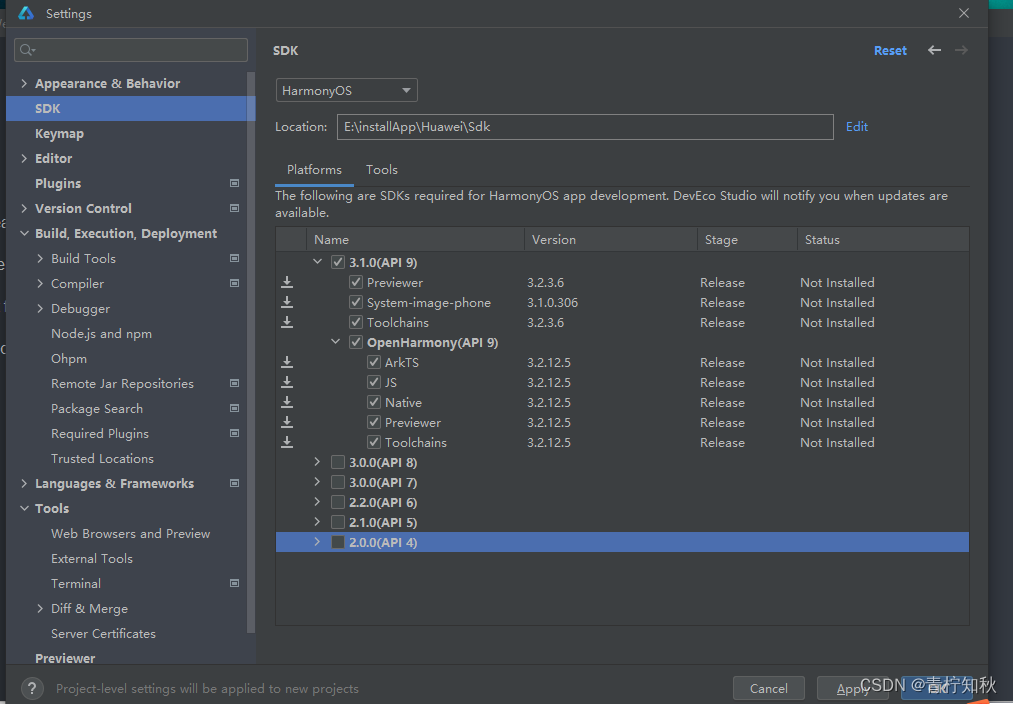Click download icon for Previewer 3.2.3.6
Image resolution: width=1013 pixels, height=704 pixels.
coord(287,282)
